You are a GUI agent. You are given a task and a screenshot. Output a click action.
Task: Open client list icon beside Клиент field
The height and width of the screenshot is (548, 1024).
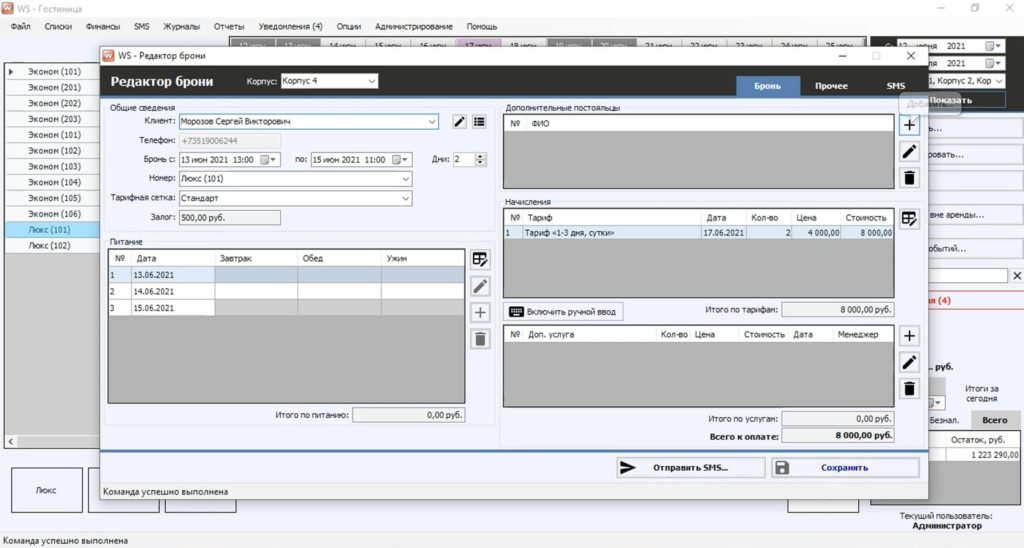[479, 121]
